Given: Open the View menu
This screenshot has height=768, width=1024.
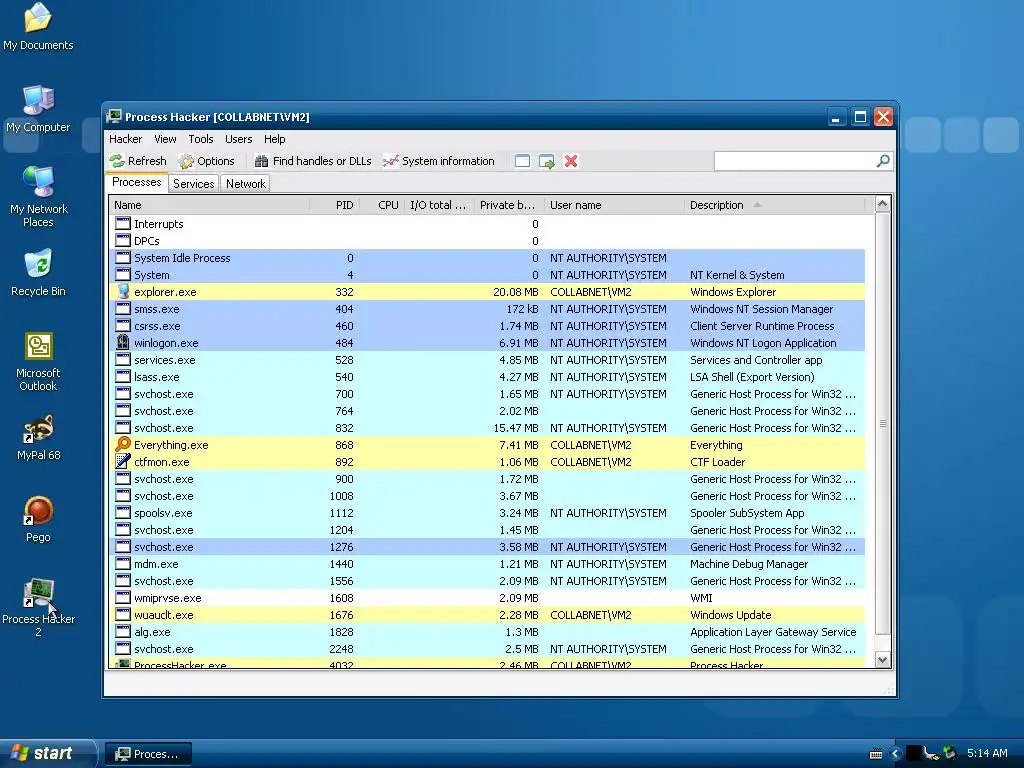Looking at the screenshot, I should 165,139.
